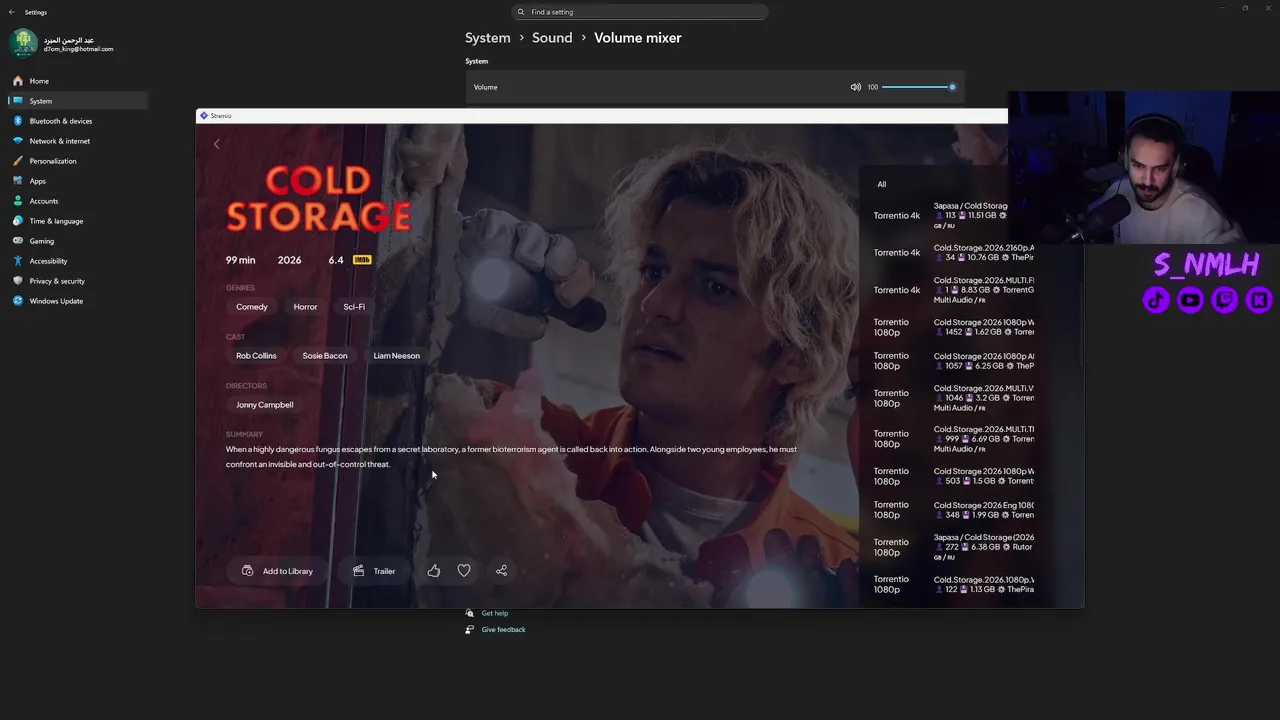Click the Twitch icon in overlay
The height and width of the screenshot is (720, 1280).
(1224, 300)
